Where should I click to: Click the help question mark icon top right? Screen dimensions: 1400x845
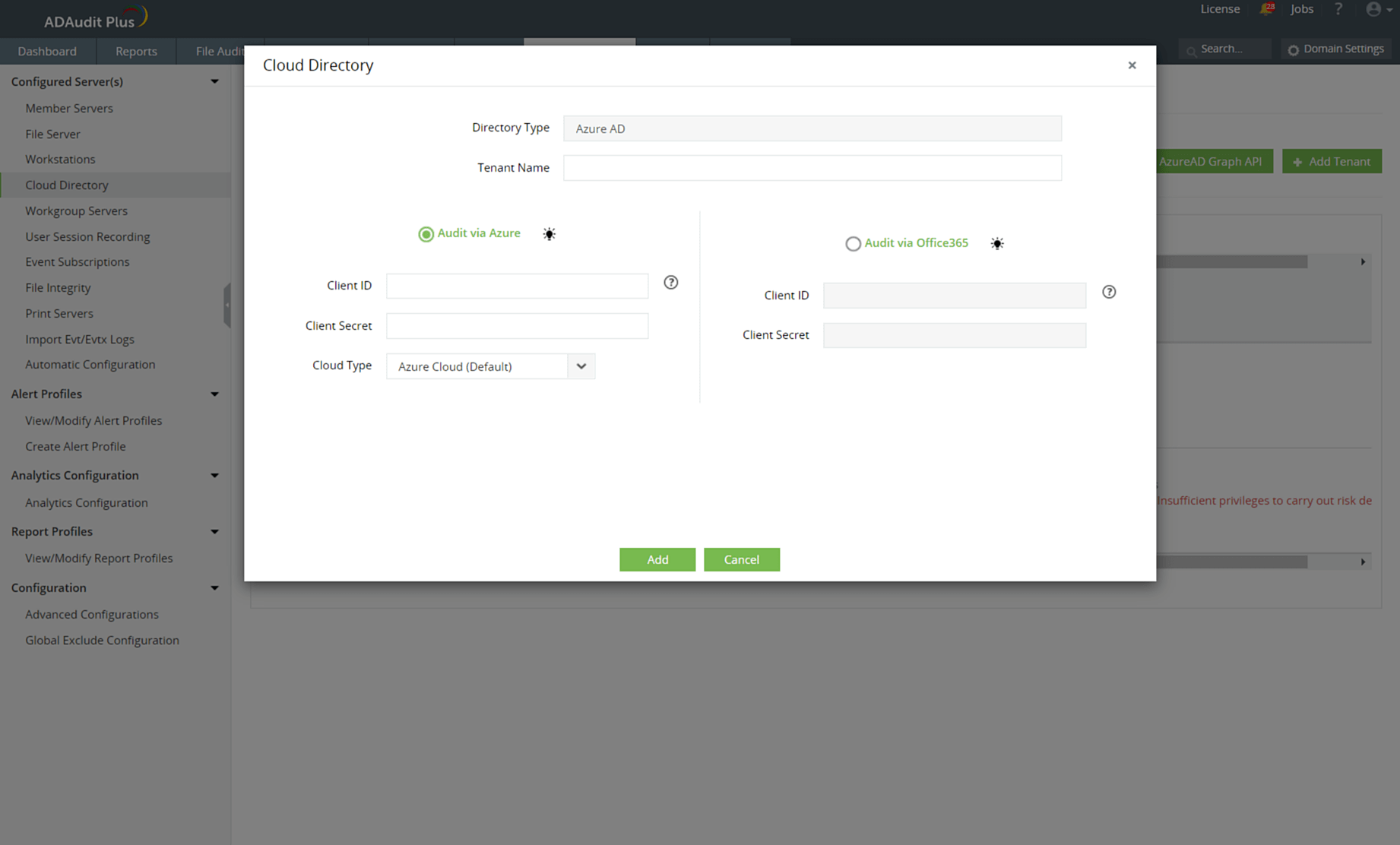point(1338,9)
